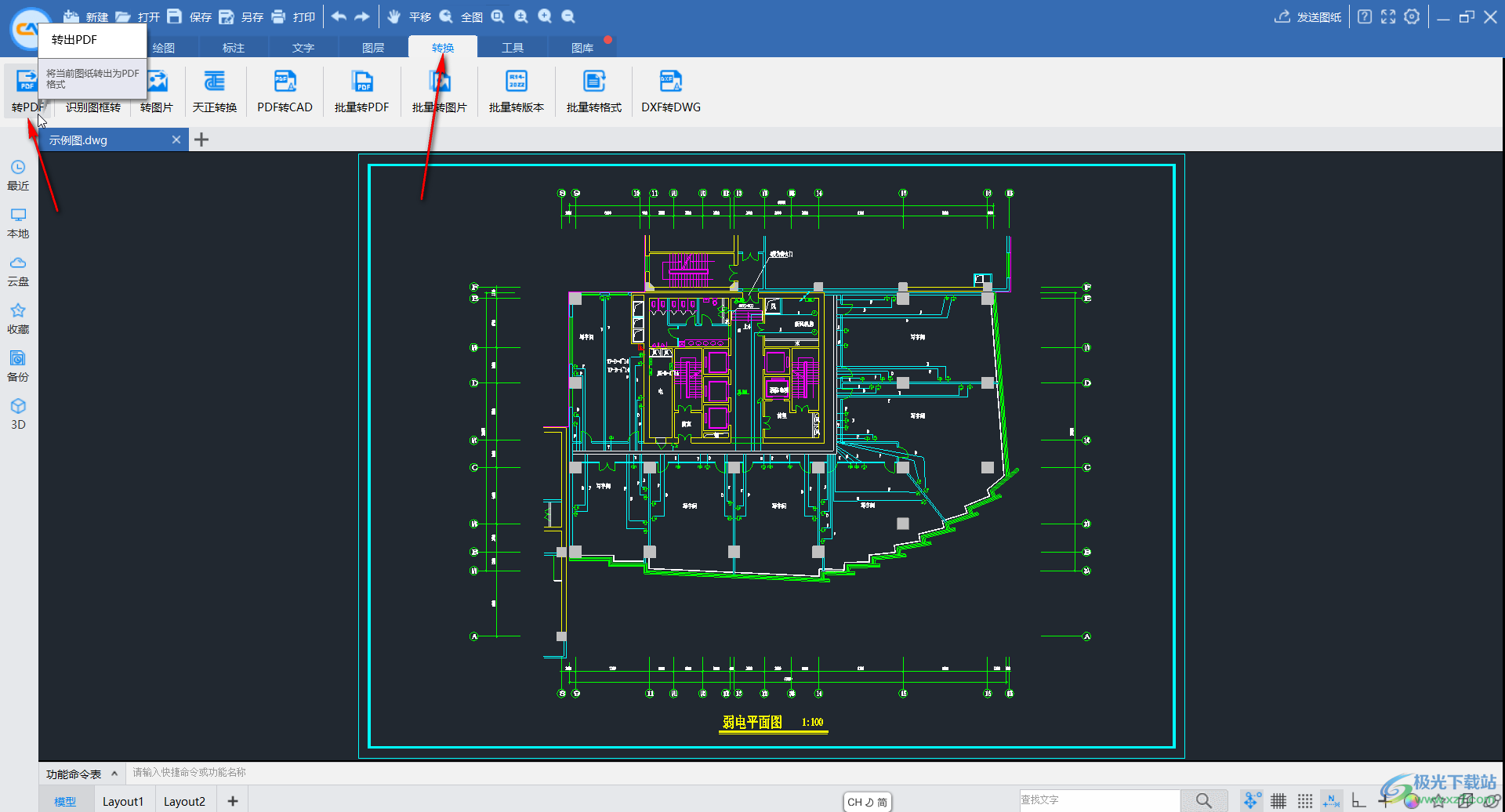This screenshot has width=1505, height=812.
Task: Open 云盘 cloud drive in sidebar
Action: [x=18, y=271]
